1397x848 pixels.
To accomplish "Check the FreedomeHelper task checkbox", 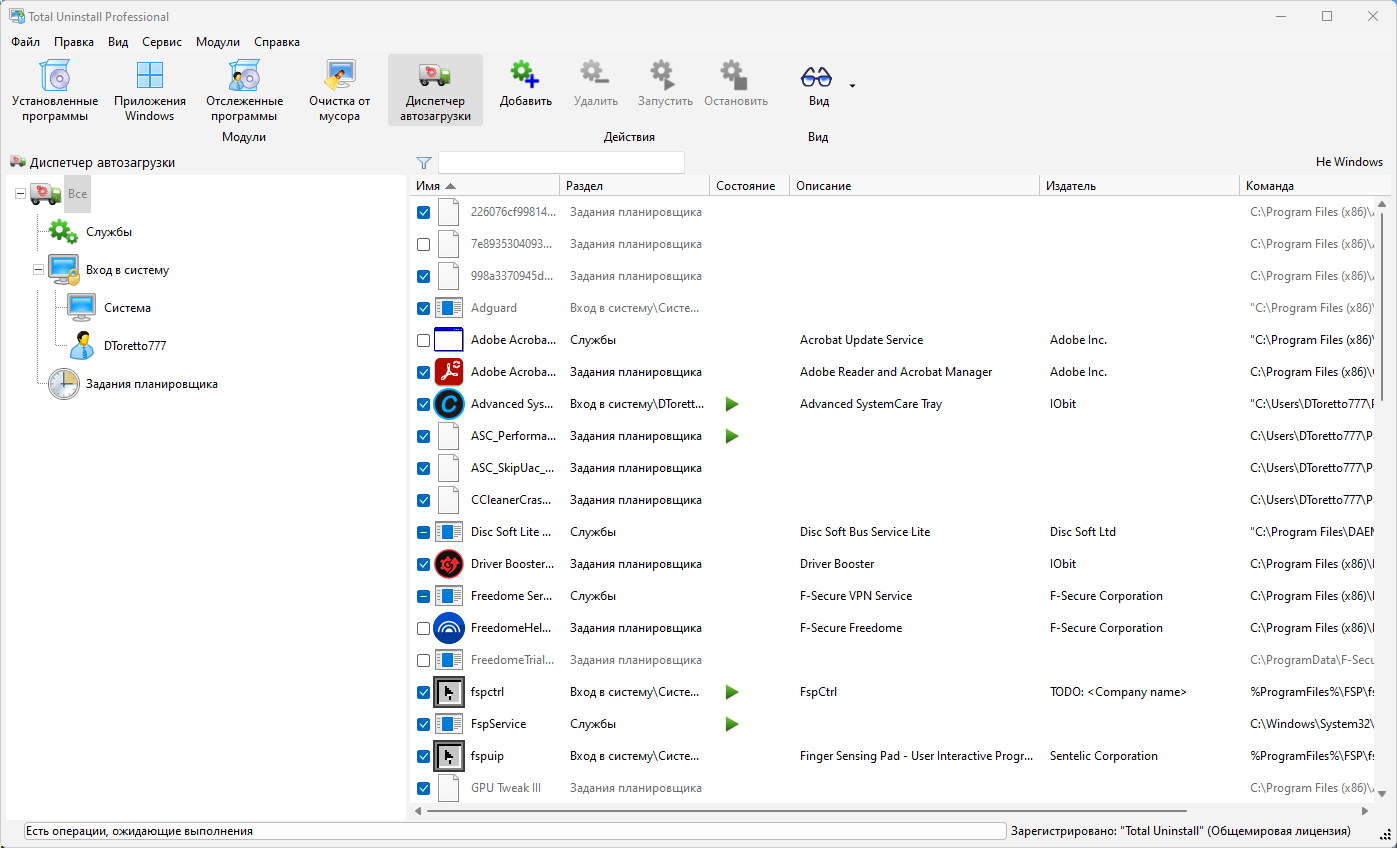I will [424, 628].
